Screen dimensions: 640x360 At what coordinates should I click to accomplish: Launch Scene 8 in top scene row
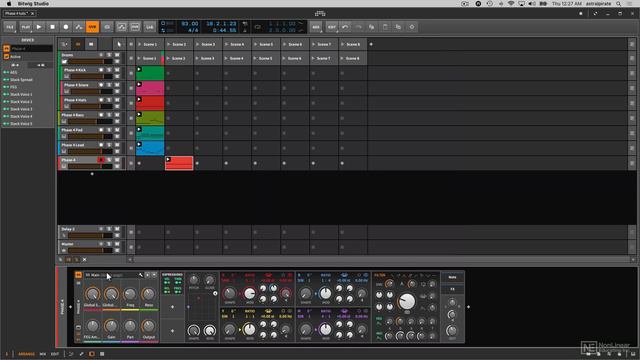342,44
